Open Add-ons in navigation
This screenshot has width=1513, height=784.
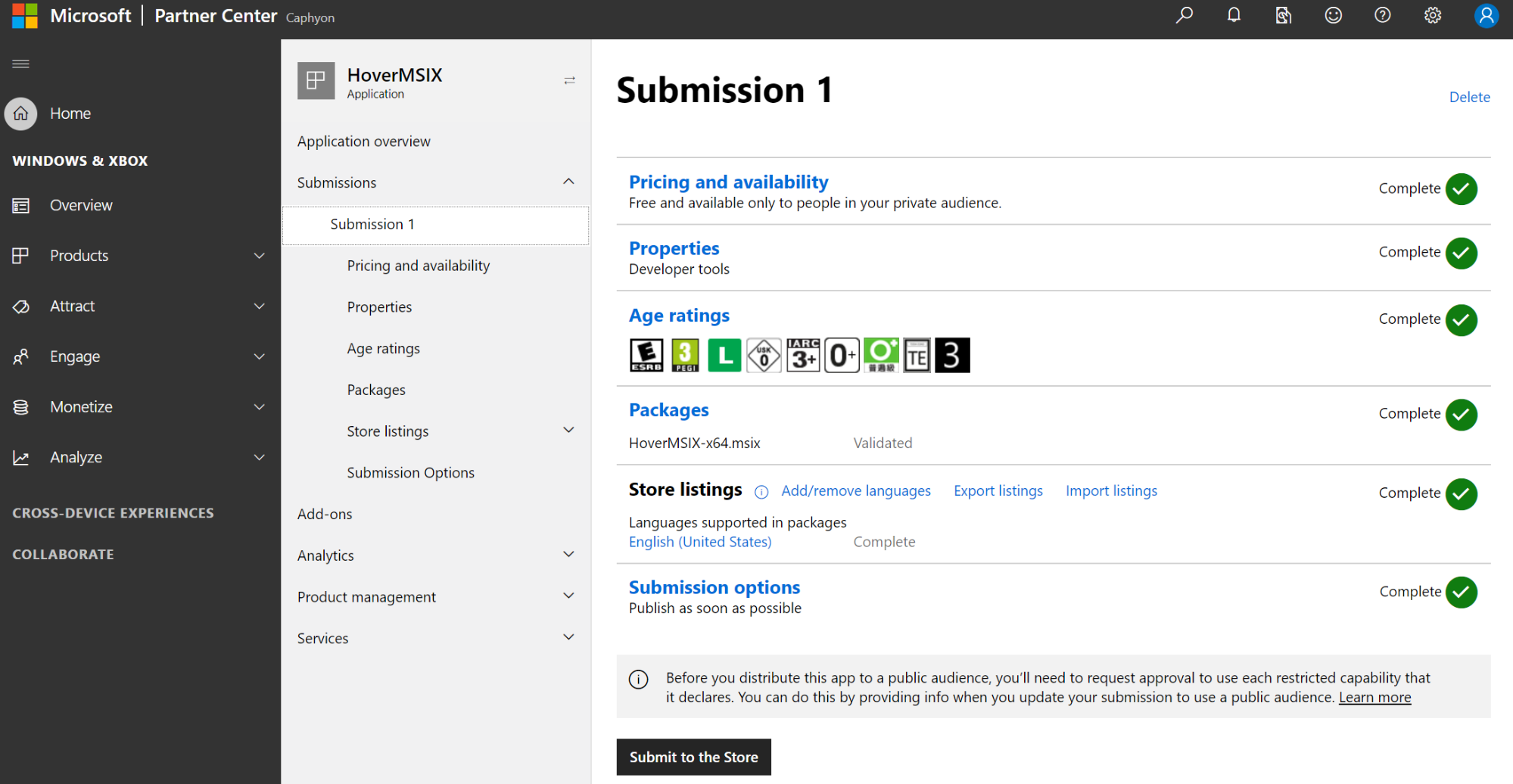(x=325, y=515)
